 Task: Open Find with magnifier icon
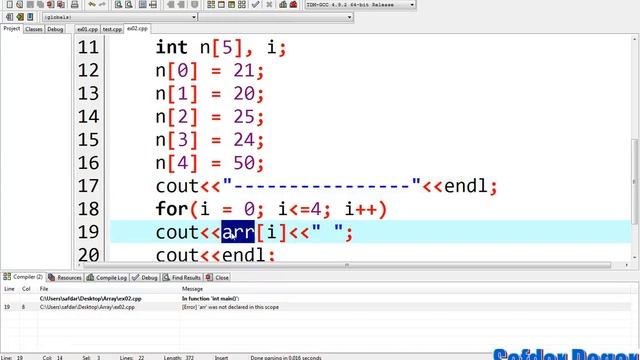(118, 4)
